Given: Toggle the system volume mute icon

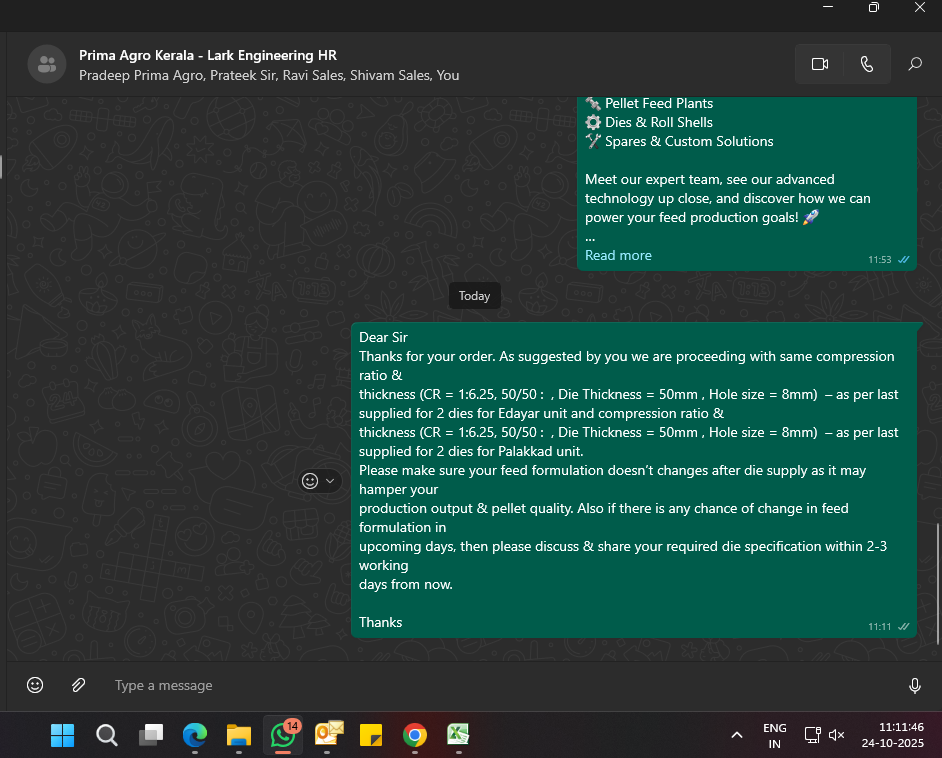Looking at the screenshot, I should click(x=837, y=735).
